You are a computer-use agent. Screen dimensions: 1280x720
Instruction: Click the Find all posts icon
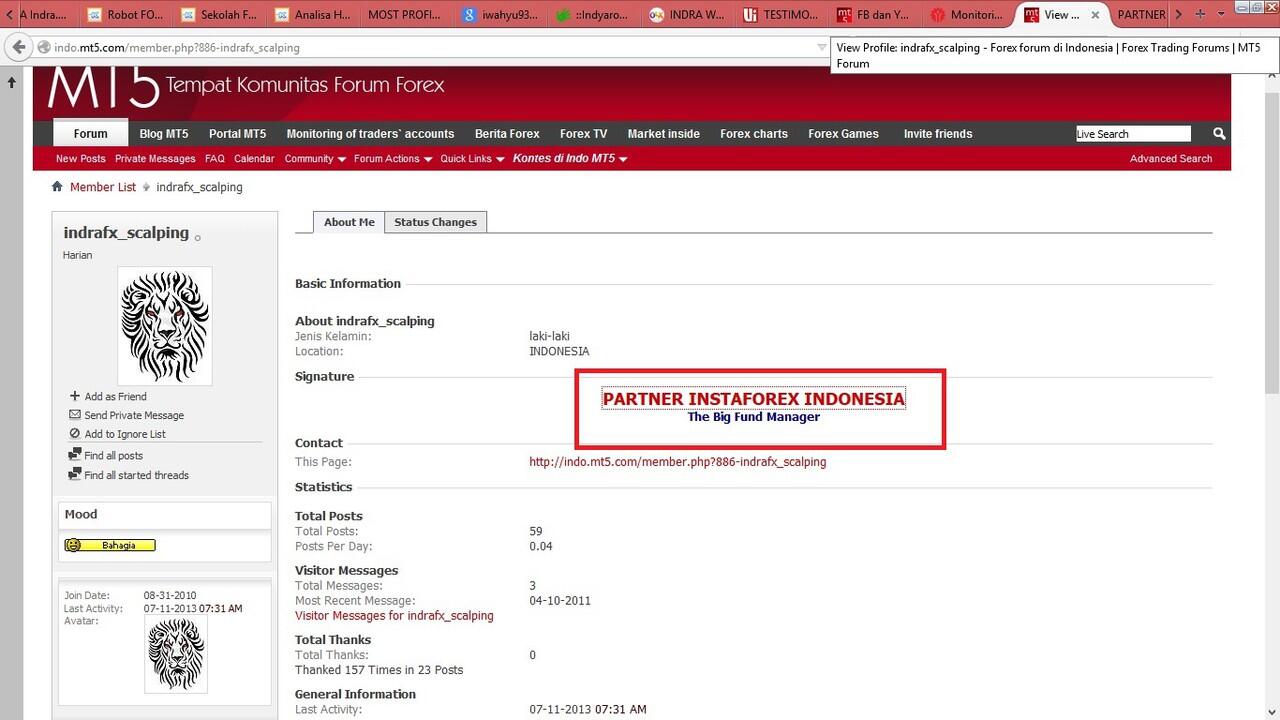(75, 455)
